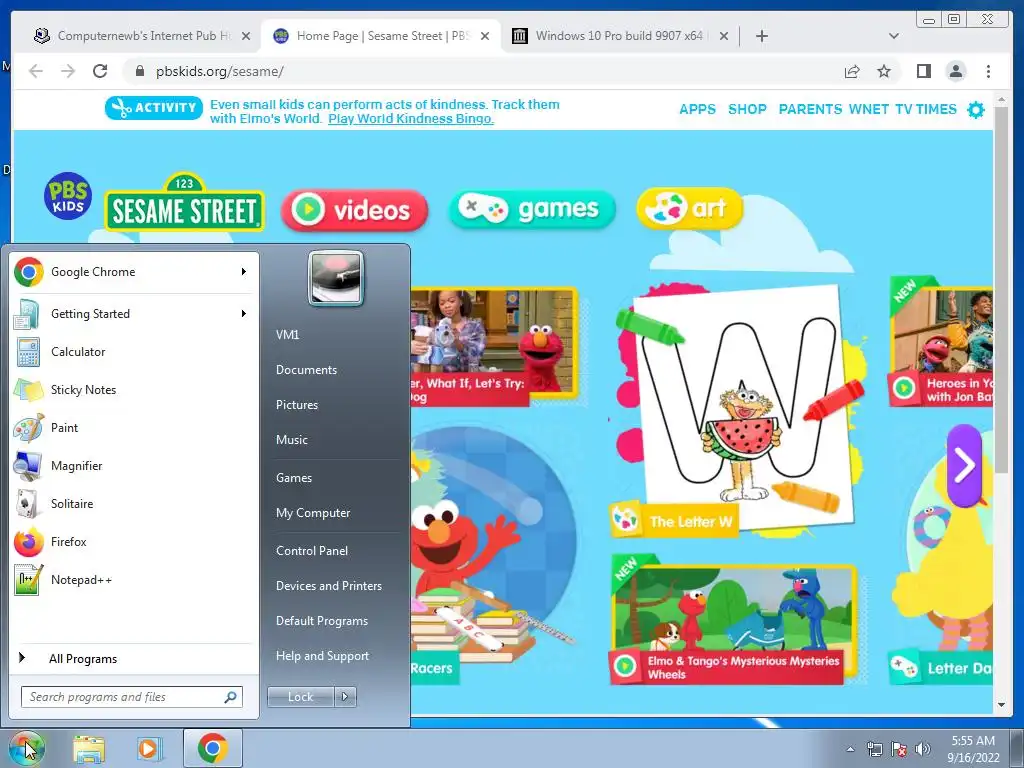Expand Google Chrome jump list arrow

244,272
